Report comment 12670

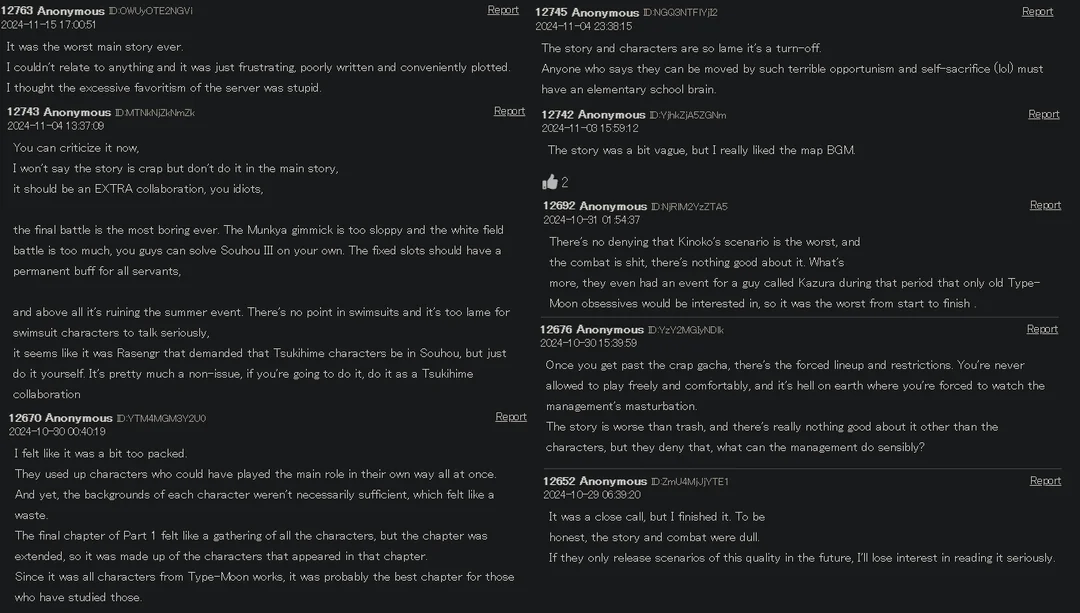[x=510, y=417]
